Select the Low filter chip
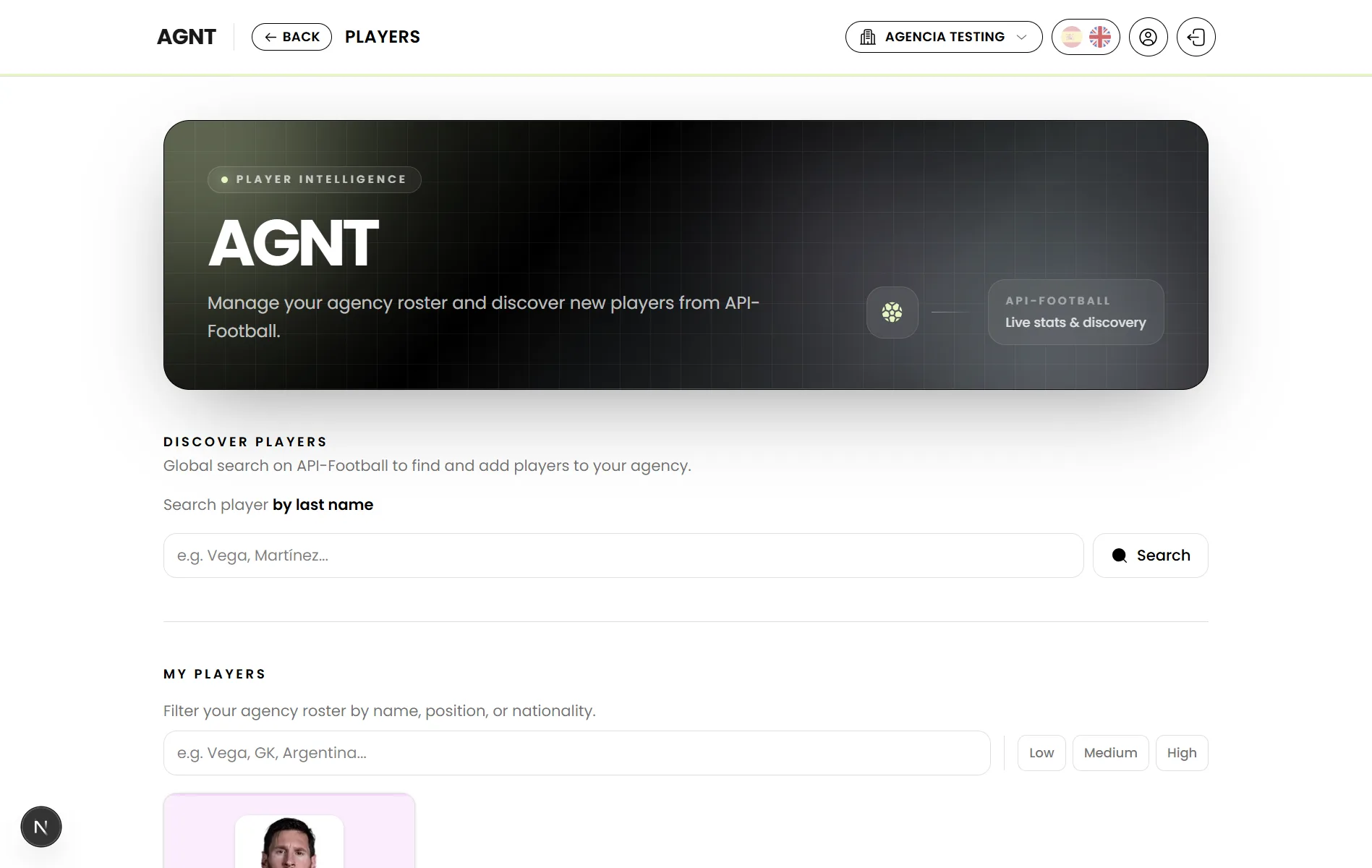Viewport: 1372px width, 868px height. [x=1041, y=753]
